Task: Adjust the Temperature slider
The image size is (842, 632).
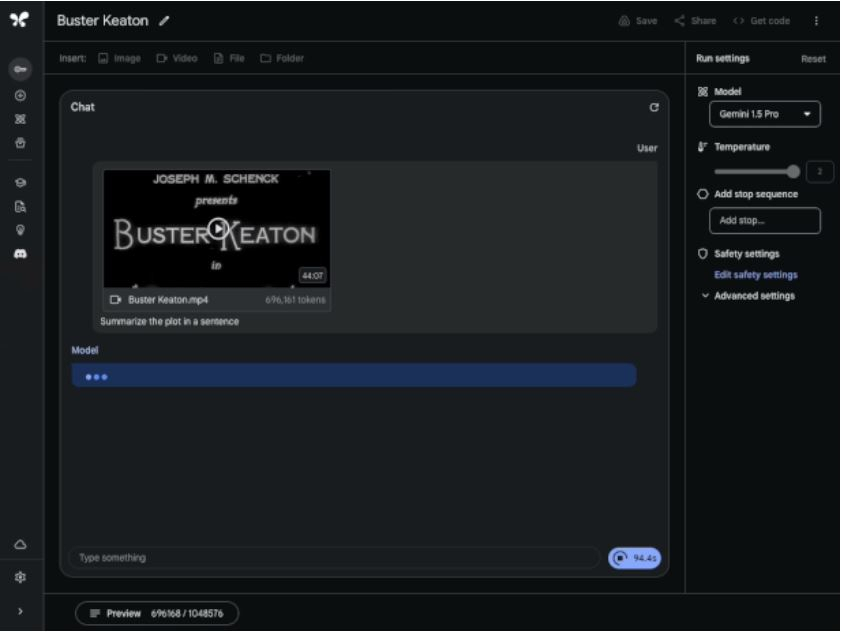Action: [757, 172]
